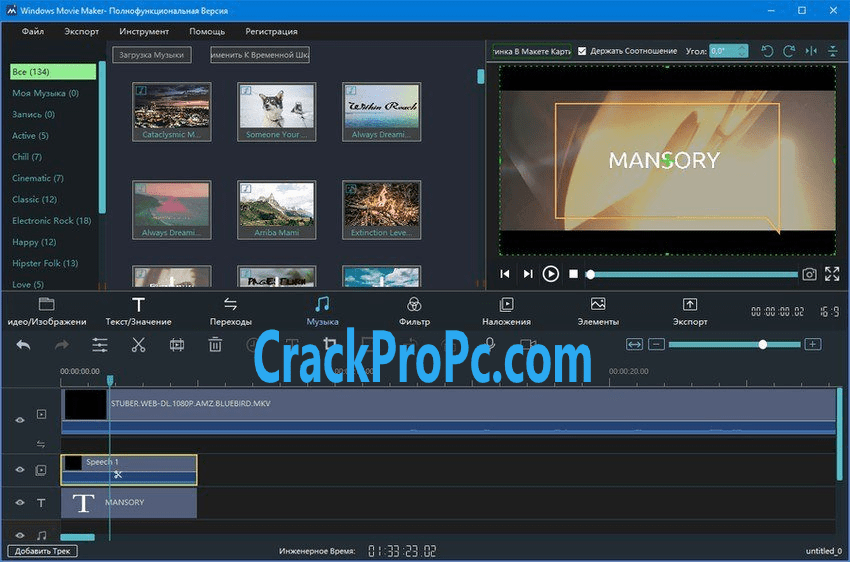This screenshot has height=562, width=850.
Task: Record voiceover with the microphone icon
Action: click(x=490, y=343)
